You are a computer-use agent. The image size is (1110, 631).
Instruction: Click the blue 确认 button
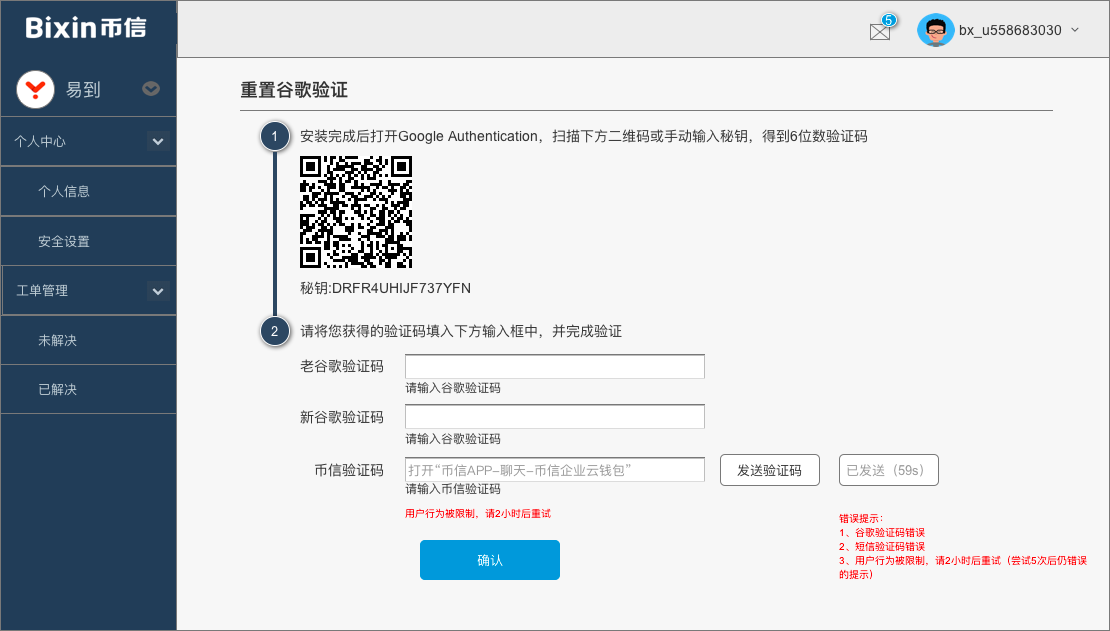pyautogui.click(x=489, y=560)
